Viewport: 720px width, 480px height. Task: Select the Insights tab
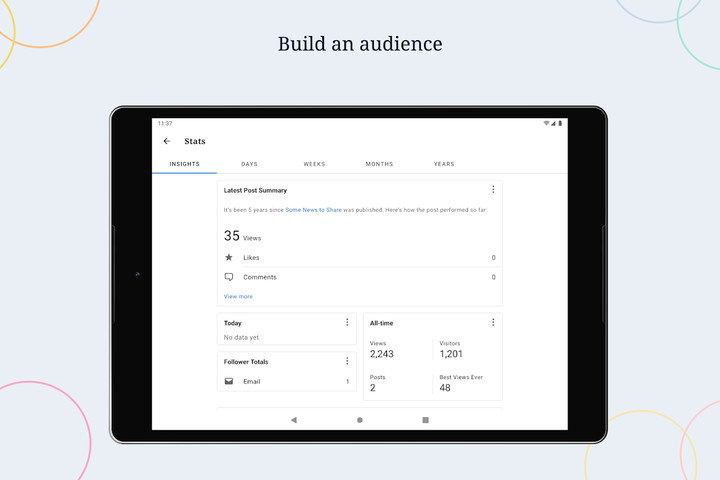(184, 164)
